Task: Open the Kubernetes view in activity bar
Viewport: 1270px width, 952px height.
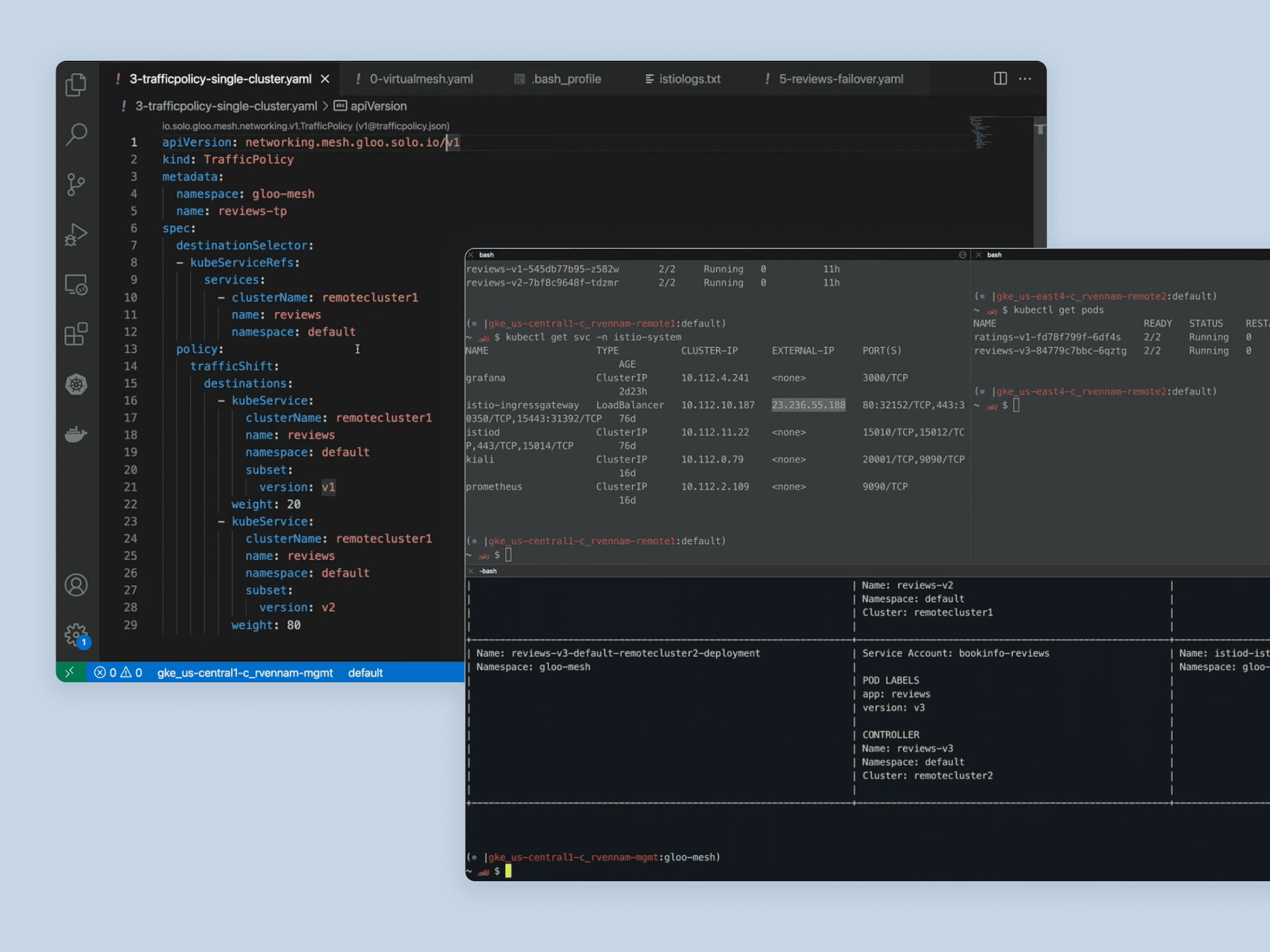Action: [77, 384]
